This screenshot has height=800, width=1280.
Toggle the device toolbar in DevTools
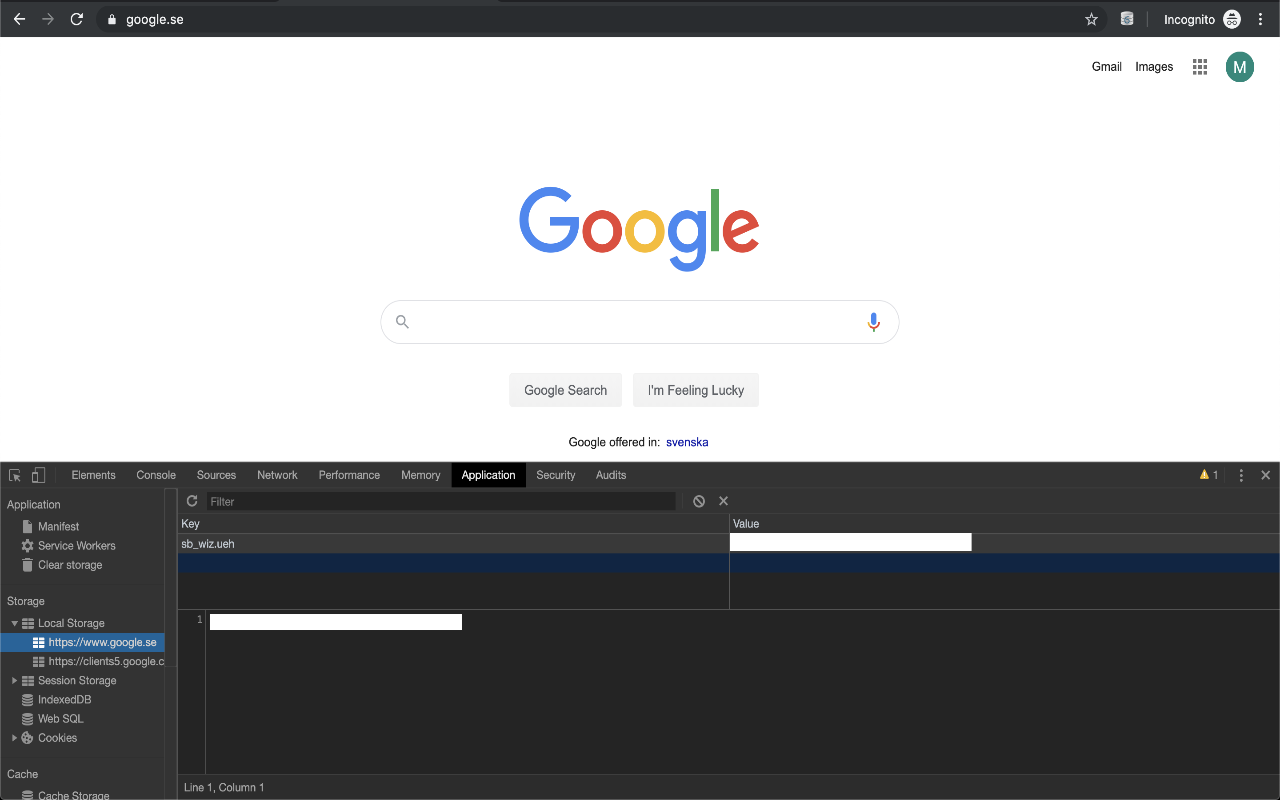pos(38,475)
